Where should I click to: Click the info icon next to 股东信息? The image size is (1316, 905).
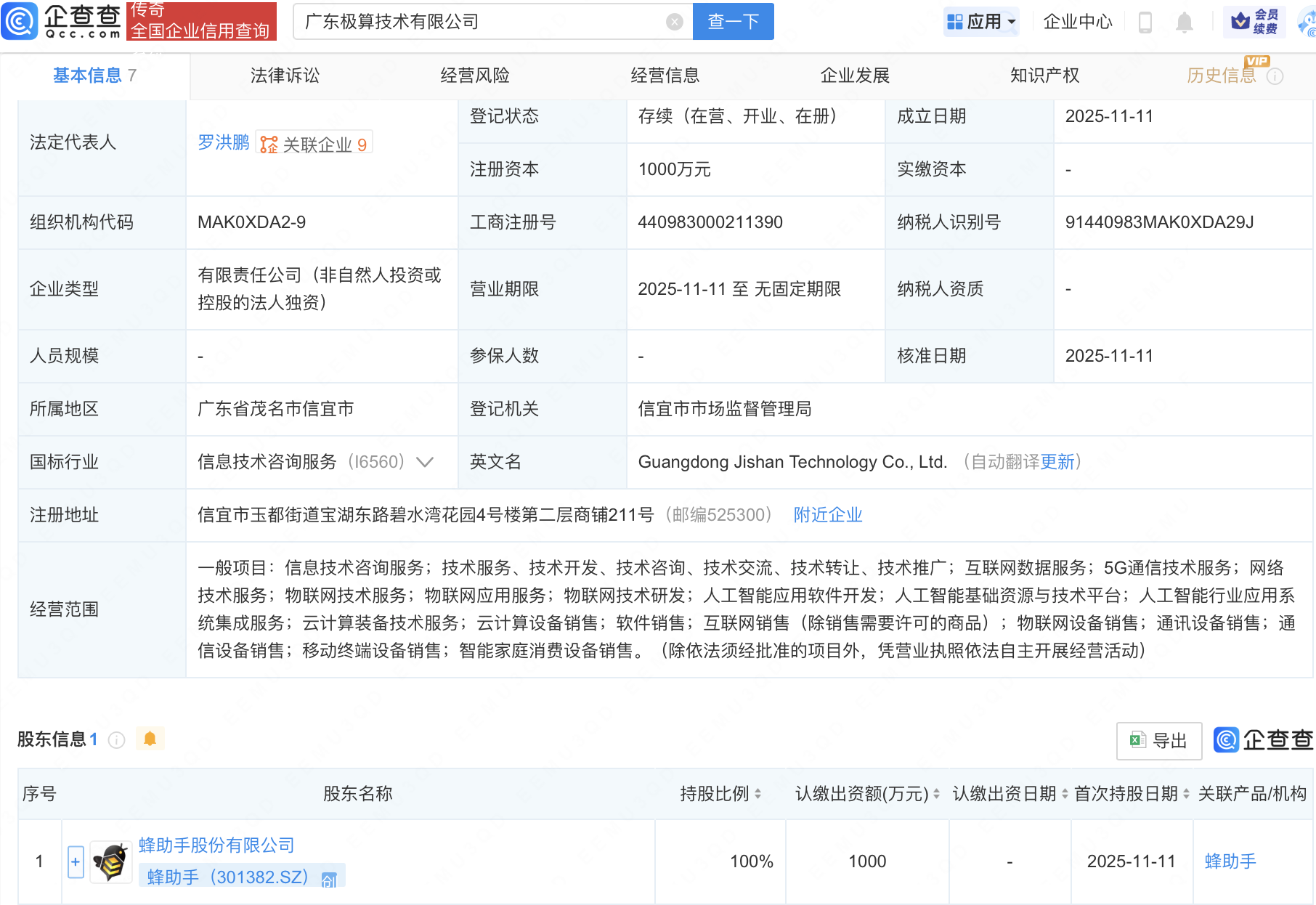click(x=116, y=739)
